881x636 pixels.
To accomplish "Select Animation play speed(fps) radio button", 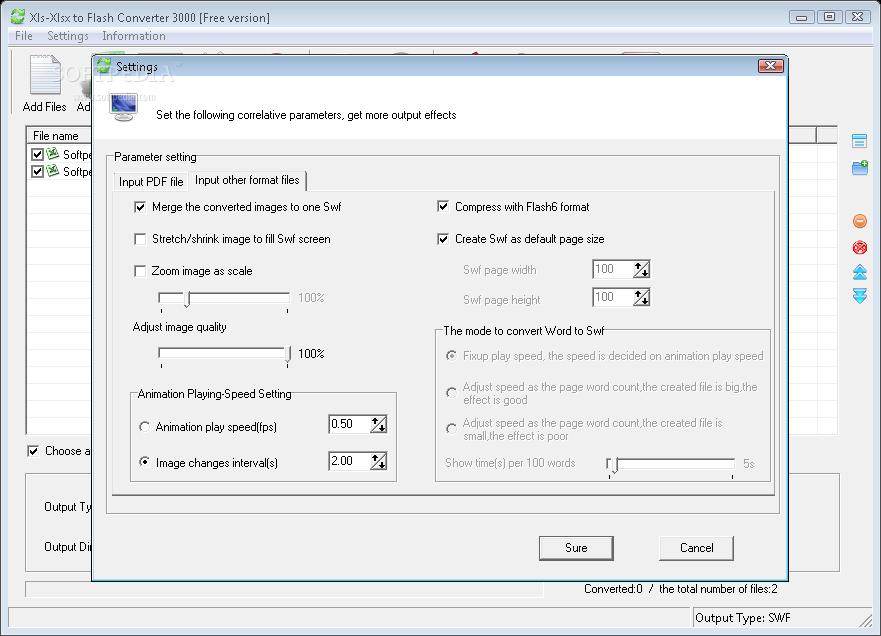I will coord(144,427).
